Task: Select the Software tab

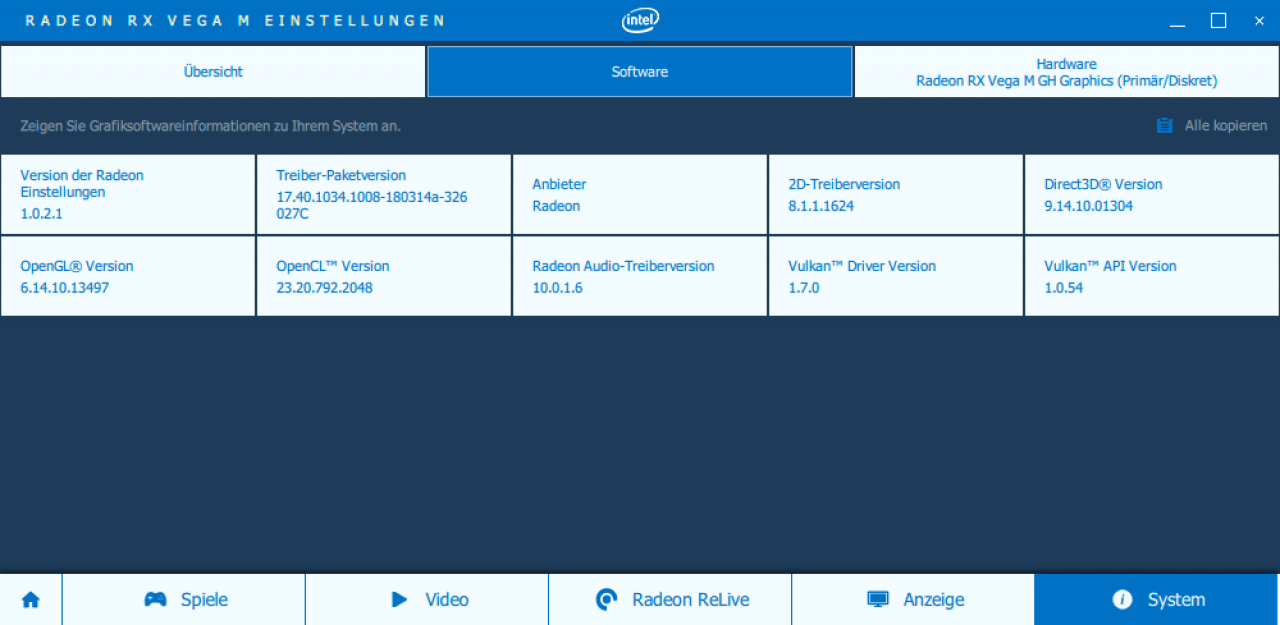Action: 640,72
